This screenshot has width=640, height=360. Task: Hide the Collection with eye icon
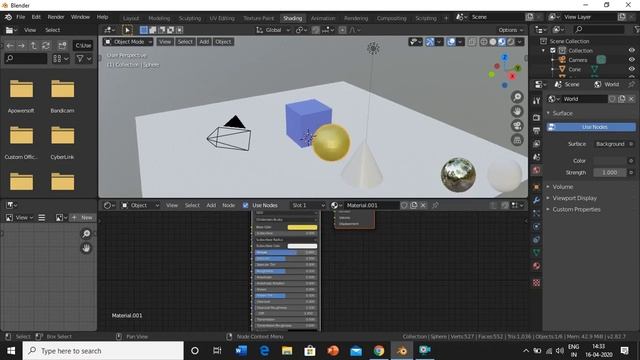pos(631,51)
